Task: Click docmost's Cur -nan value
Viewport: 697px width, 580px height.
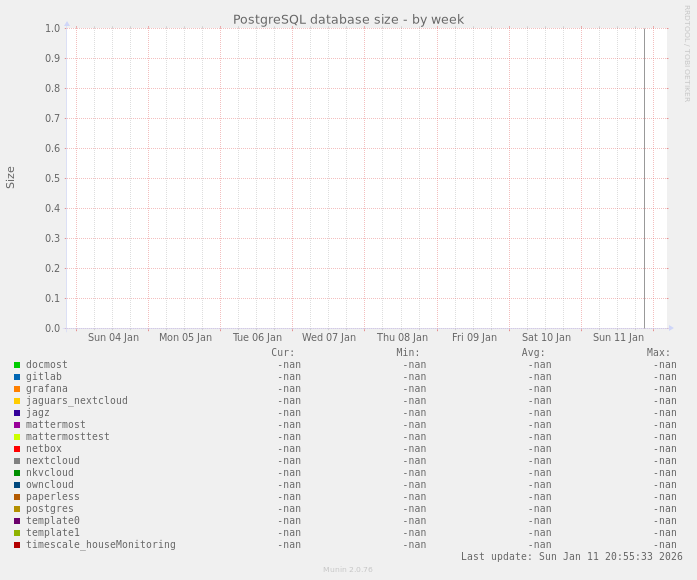Action: coord(289,365)
